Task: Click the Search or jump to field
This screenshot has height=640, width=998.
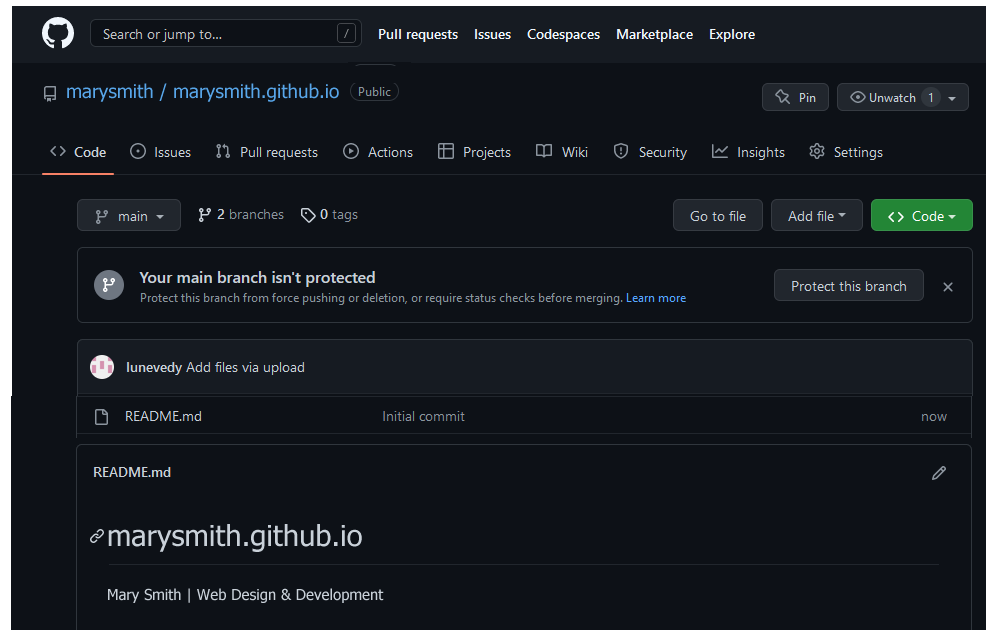Action: pos(225,34)
